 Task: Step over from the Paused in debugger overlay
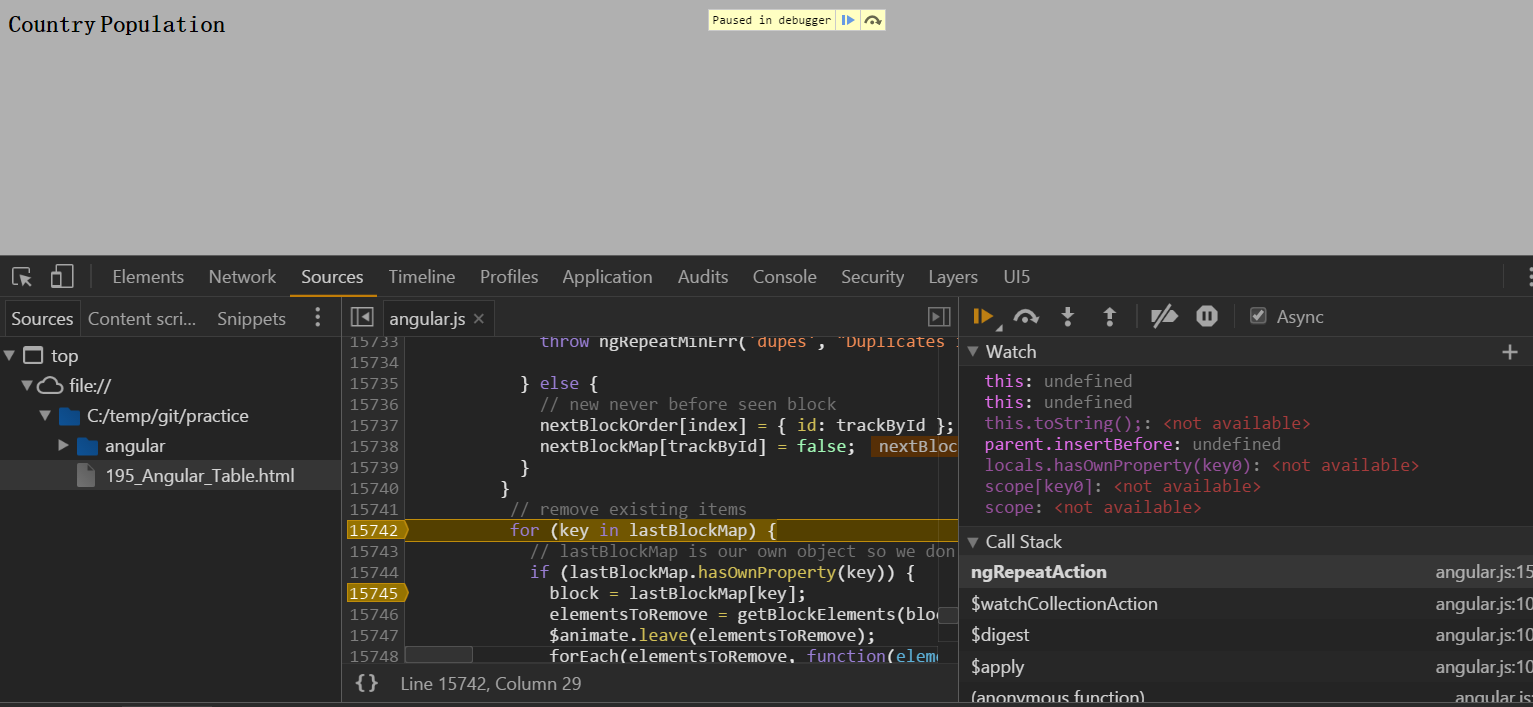[x=872, y=20]
